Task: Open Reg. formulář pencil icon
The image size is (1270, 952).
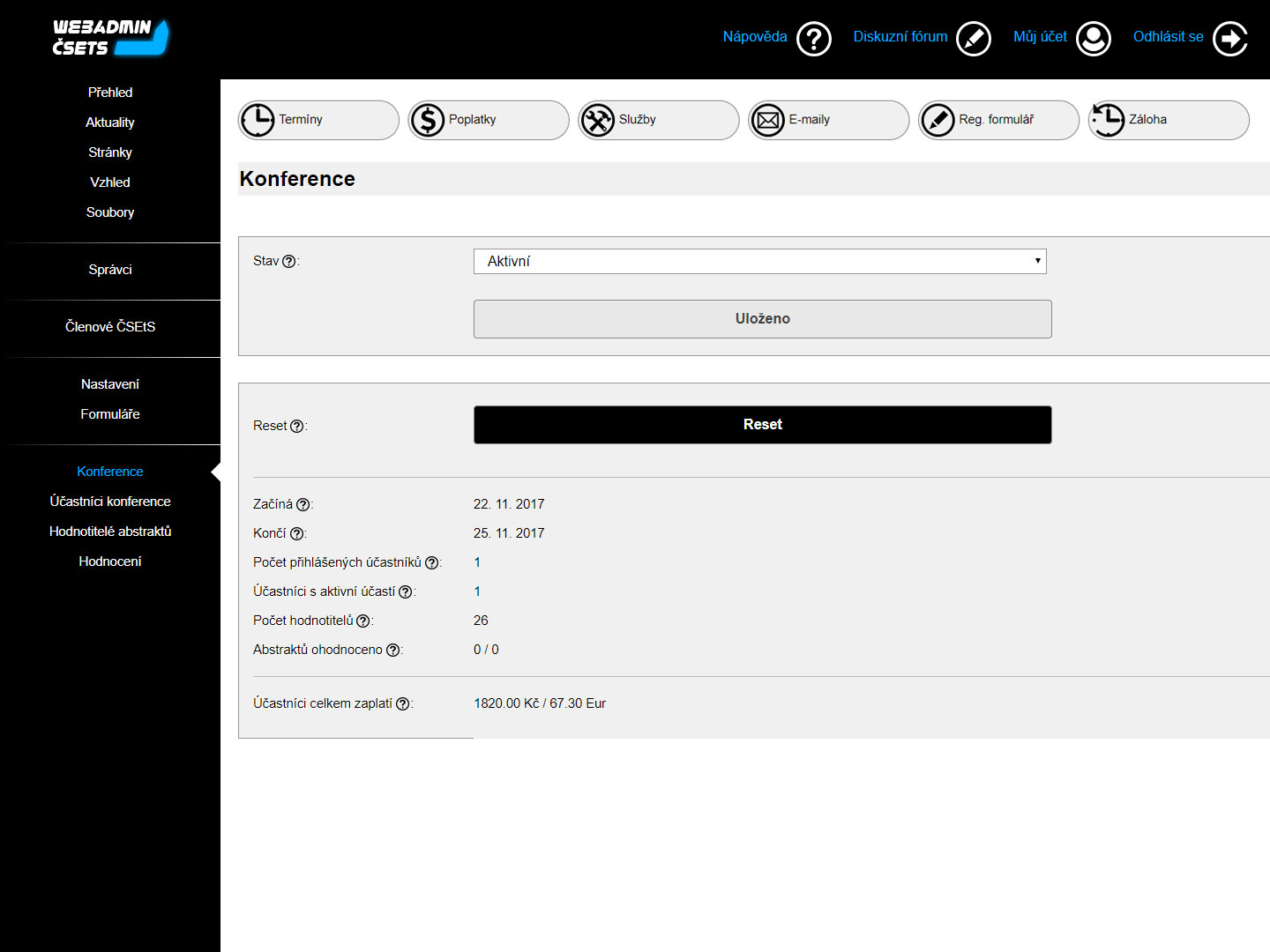Action: click(x=938, y=120)
